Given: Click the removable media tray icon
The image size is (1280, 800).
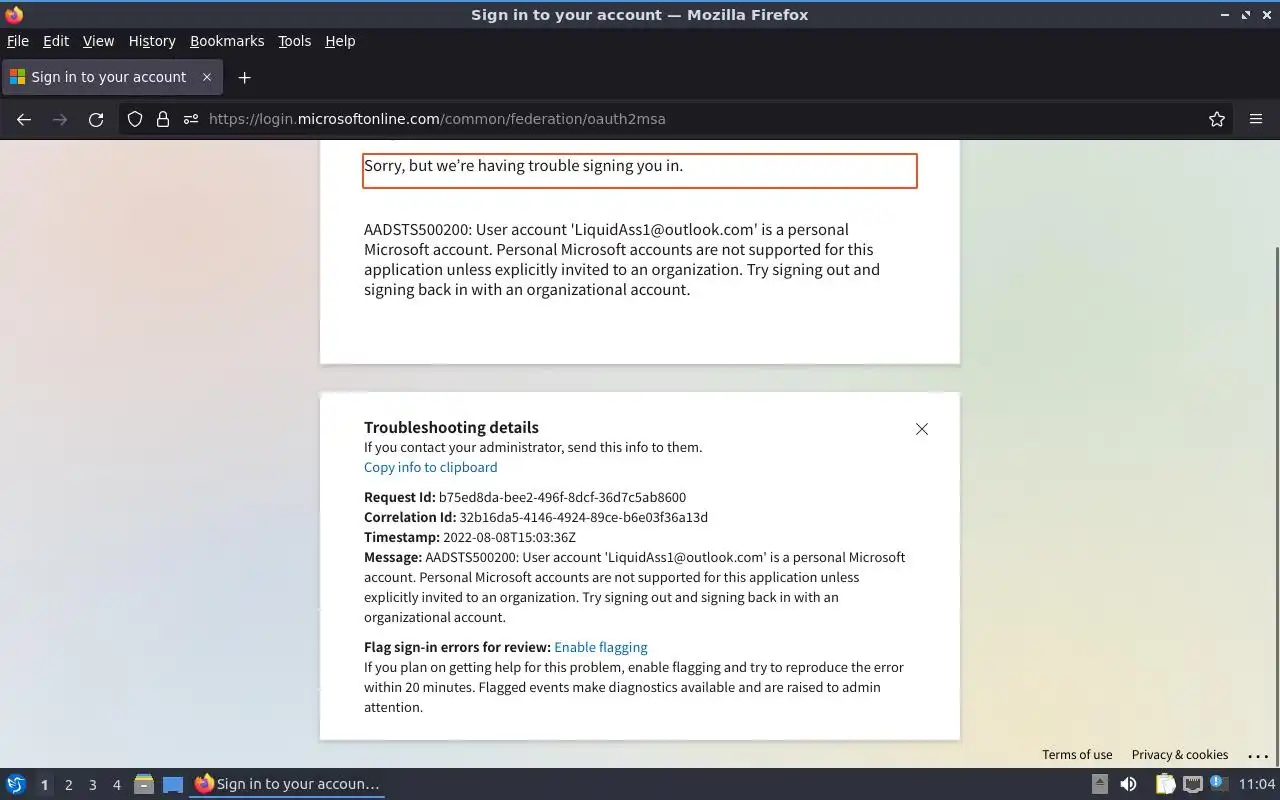Looking at the screenshot, I should point(1099,784).
